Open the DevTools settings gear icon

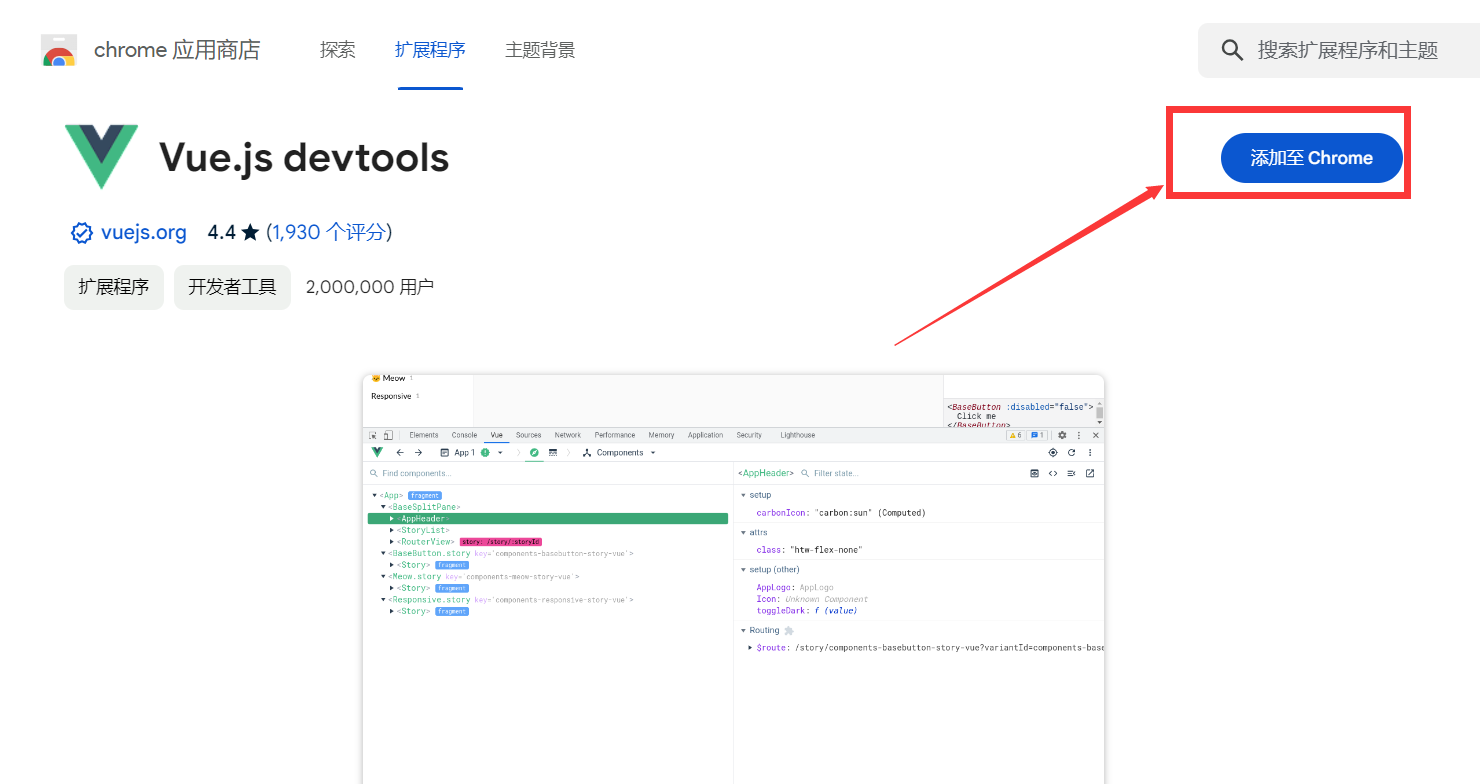[1062, 434]
